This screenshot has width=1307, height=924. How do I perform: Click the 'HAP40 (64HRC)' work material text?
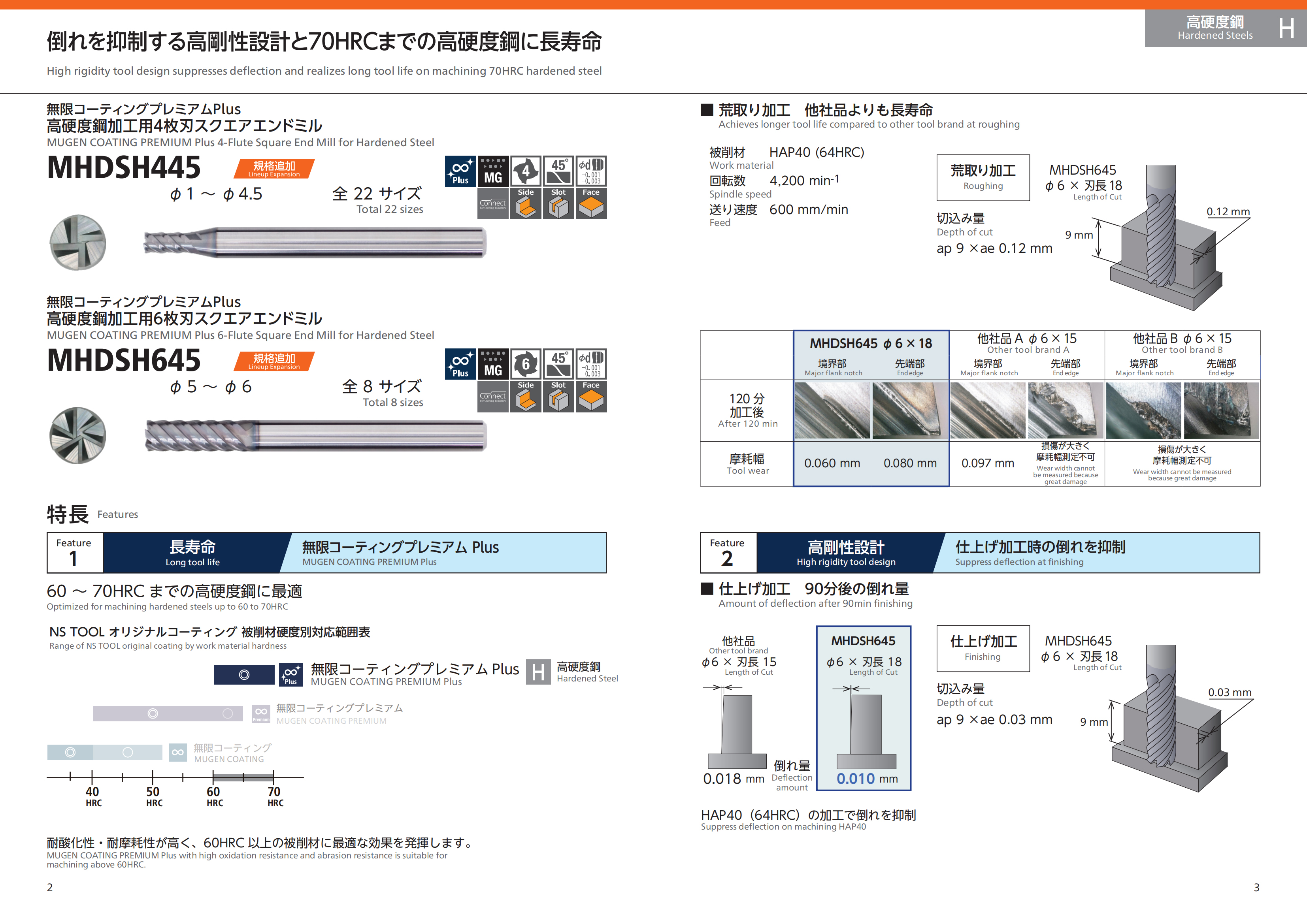[817, 152]
